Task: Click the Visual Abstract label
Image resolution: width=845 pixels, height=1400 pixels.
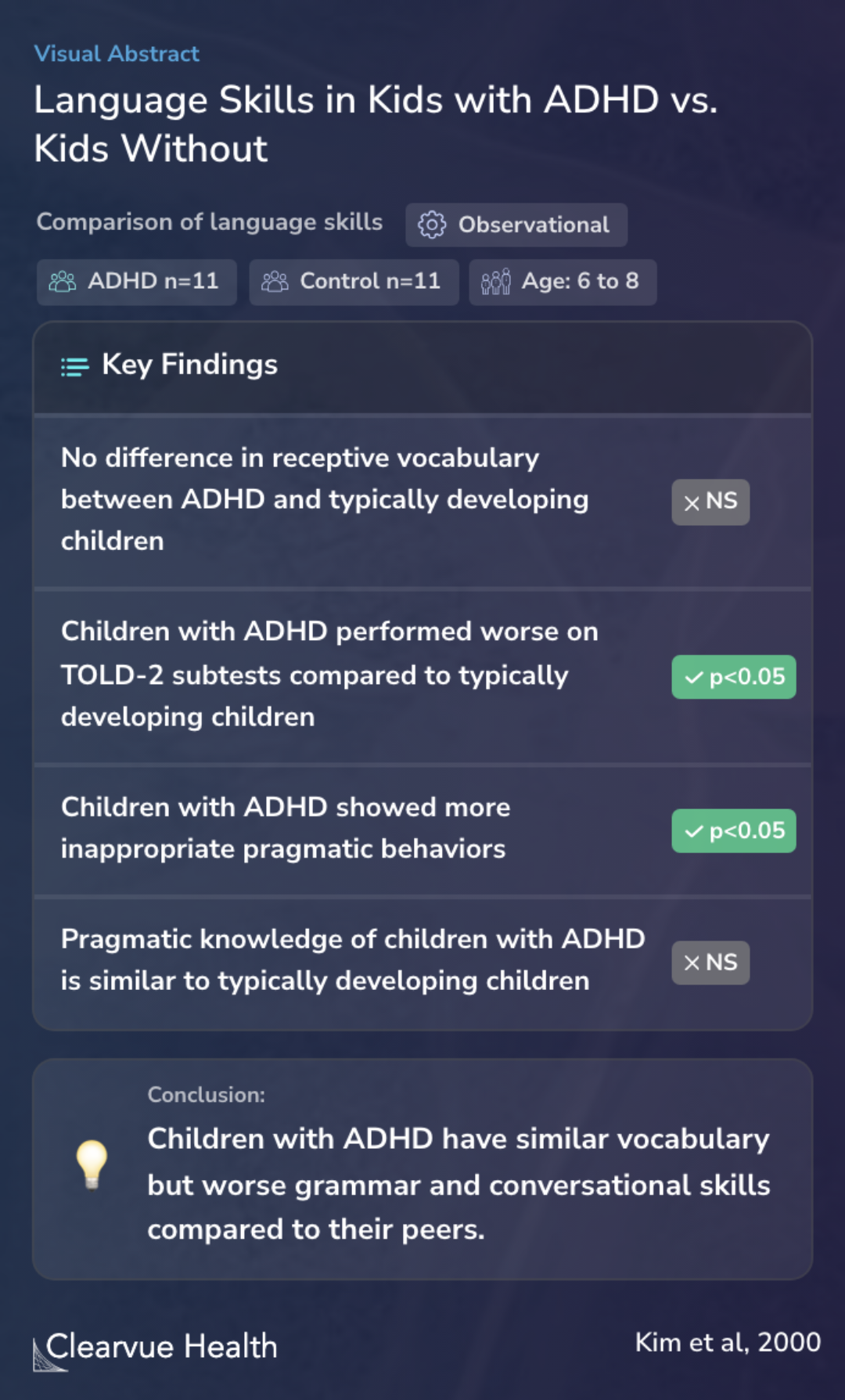Action: (117, 54)
